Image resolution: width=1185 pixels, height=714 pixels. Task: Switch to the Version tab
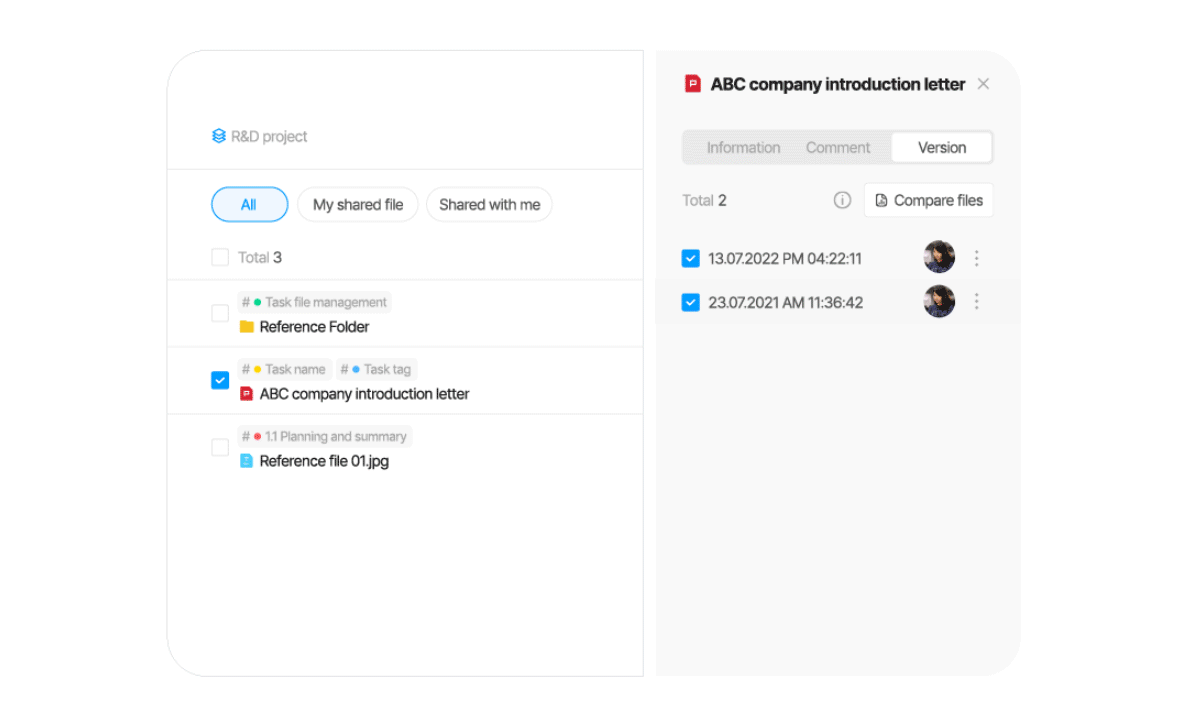942,147
